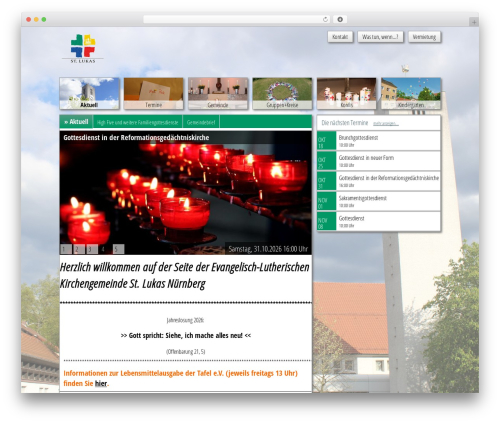The height and width of the screenshot is (423, 500).
Task: Open the Vermietung page
Action: (424, 37)
